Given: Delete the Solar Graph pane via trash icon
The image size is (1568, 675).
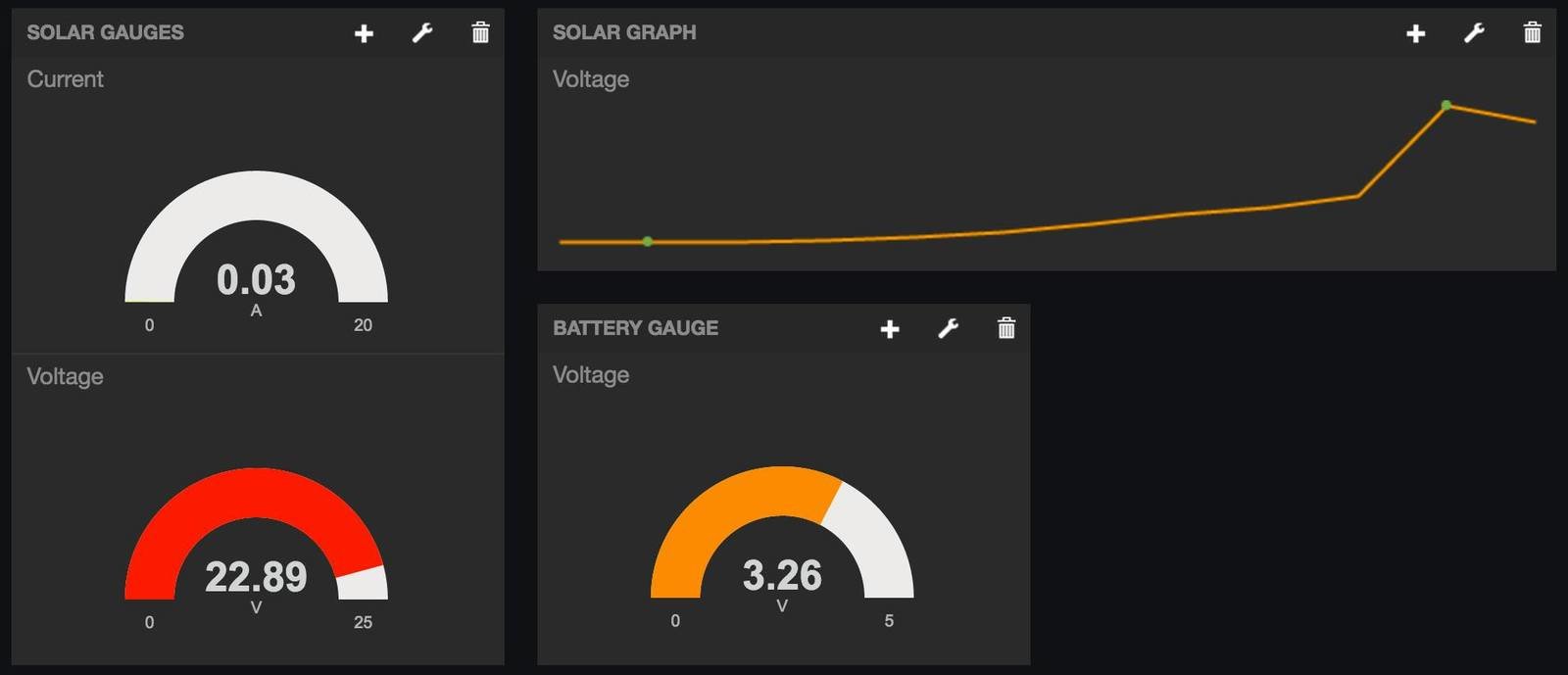Looking at the screenshot, I should point(1532,33).
